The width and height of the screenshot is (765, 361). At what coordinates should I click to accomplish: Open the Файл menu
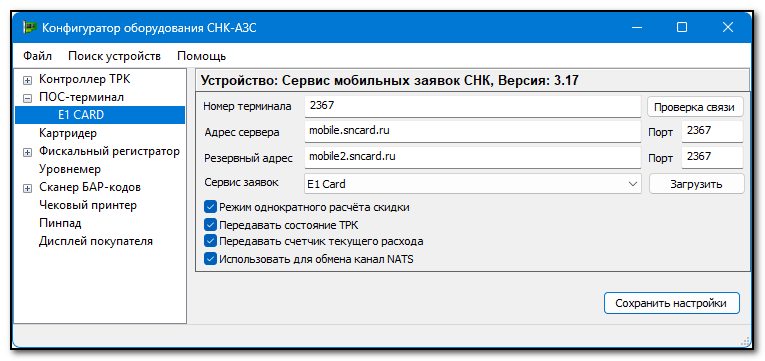pos(37,56)
